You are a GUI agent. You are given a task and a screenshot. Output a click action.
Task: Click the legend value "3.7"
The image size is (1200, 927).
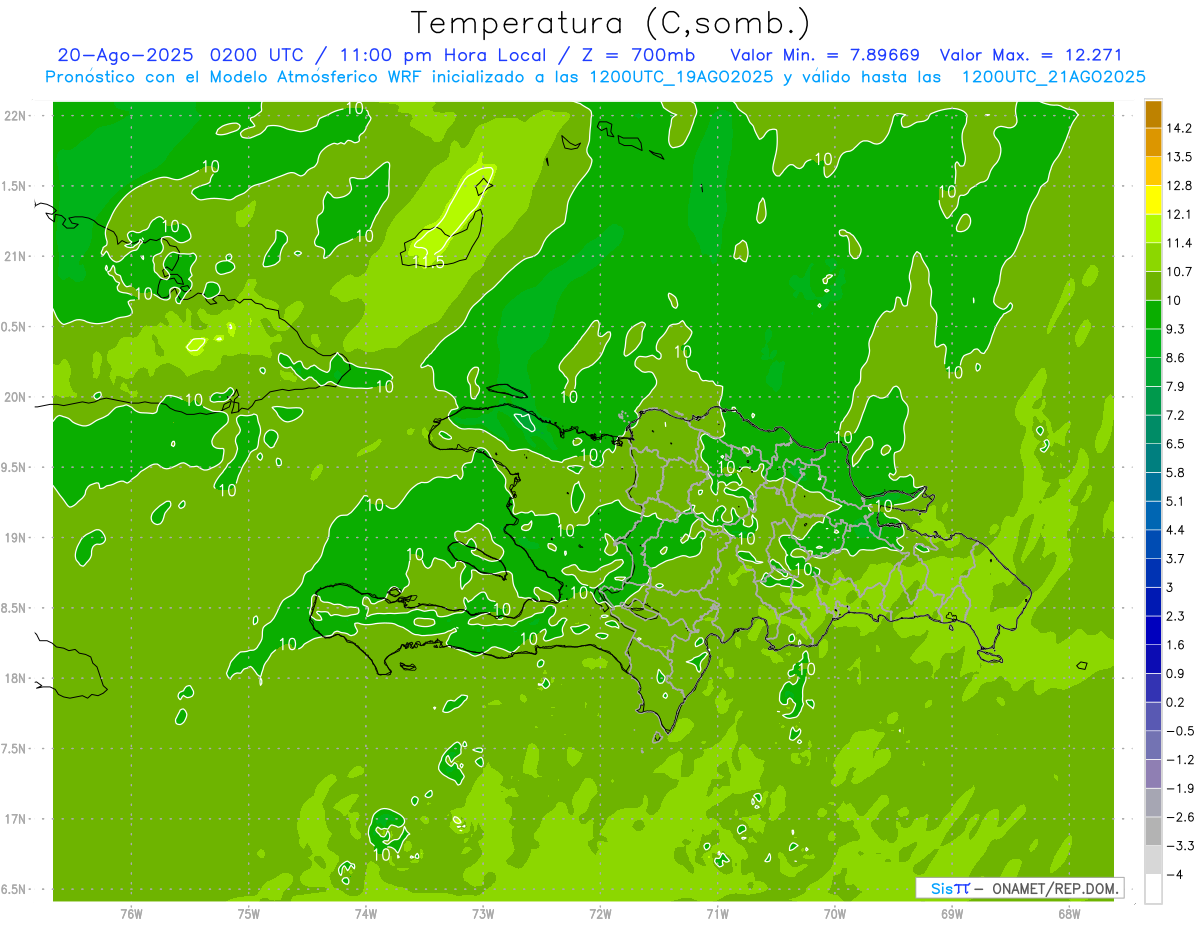coord(1176,558)
